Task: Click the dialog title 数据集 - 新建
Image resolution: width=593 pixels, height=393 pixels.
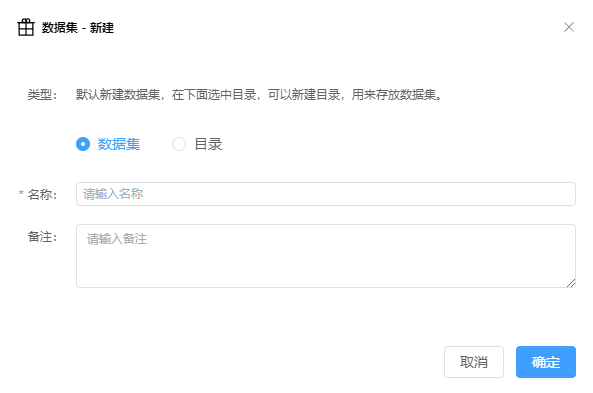Action: [78, 28]
